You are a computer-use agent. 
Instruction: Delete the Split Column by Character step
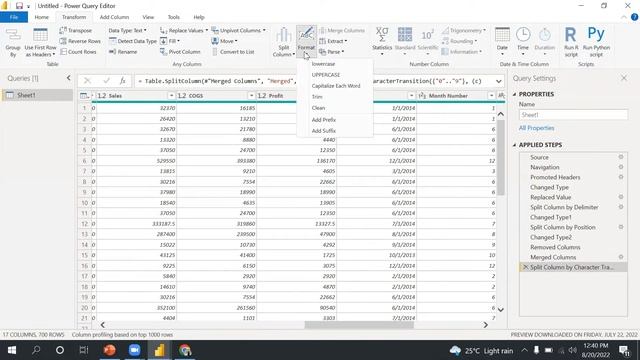[x=525, y=267]
